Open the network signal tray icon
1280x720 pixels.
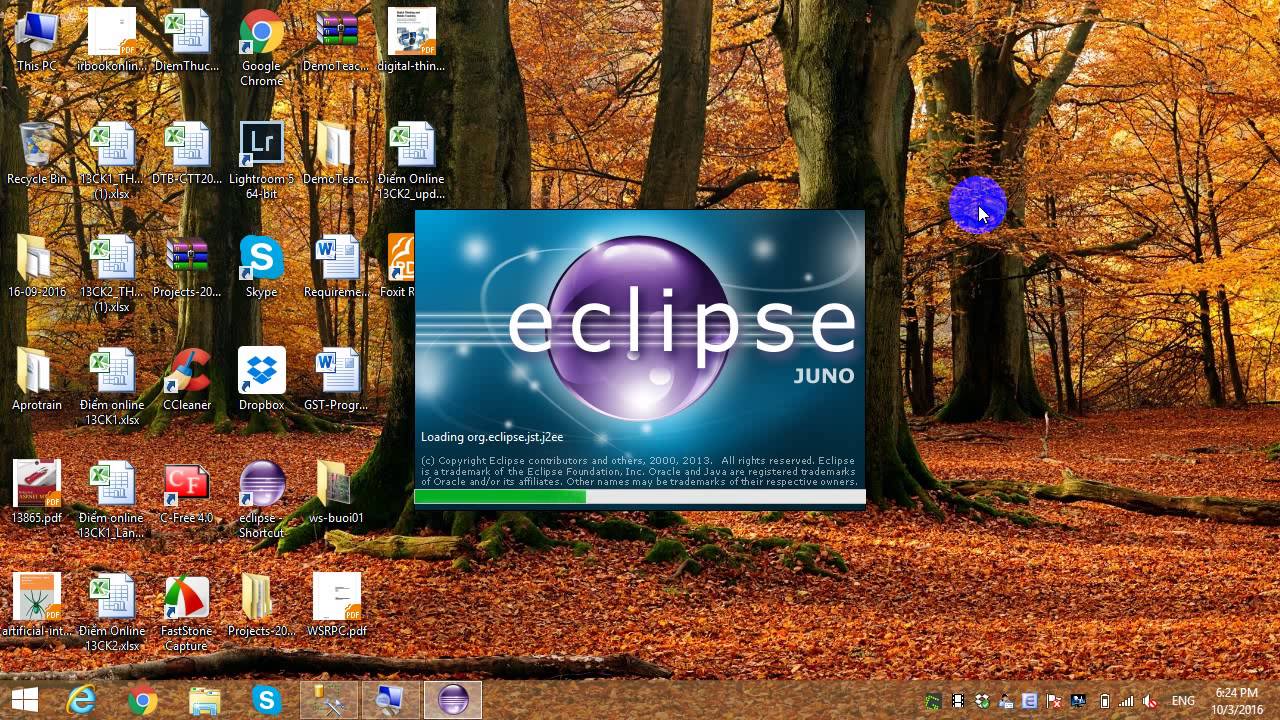point(1127,701)
